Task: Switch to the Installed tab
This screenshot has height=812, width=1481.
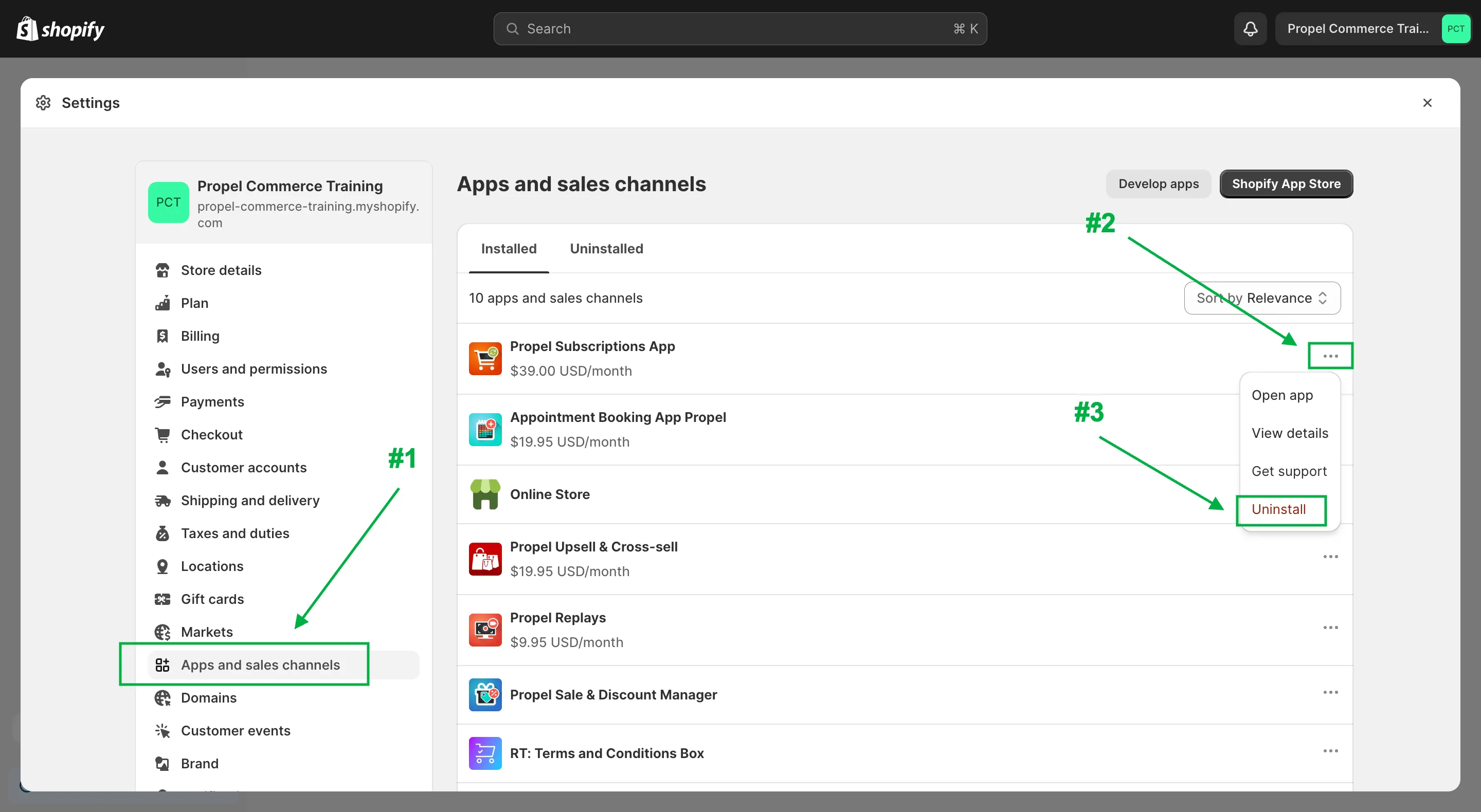Action: 509,249
